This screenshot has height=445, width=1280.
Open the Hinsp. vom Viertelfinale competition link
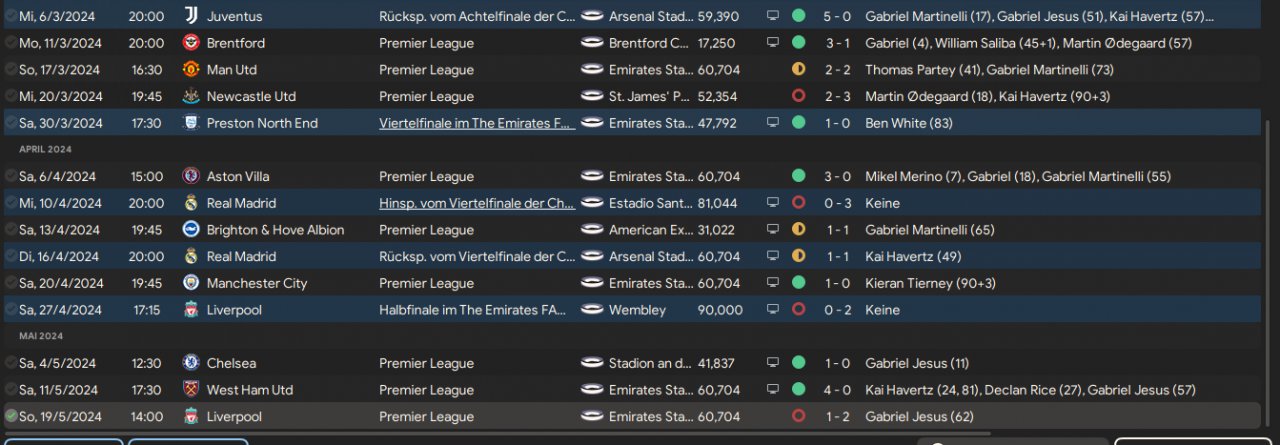pos(476,203)
